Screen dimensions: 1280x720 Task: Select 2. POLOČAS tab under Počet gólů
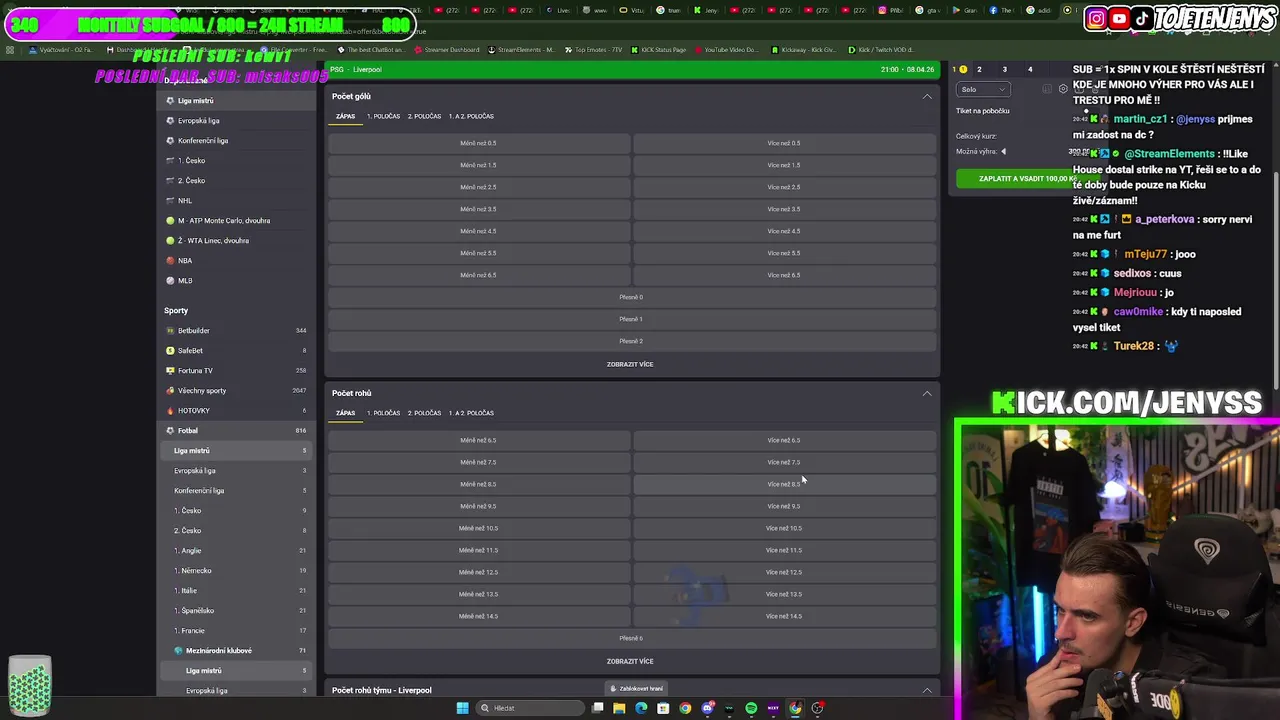point(424,116)
